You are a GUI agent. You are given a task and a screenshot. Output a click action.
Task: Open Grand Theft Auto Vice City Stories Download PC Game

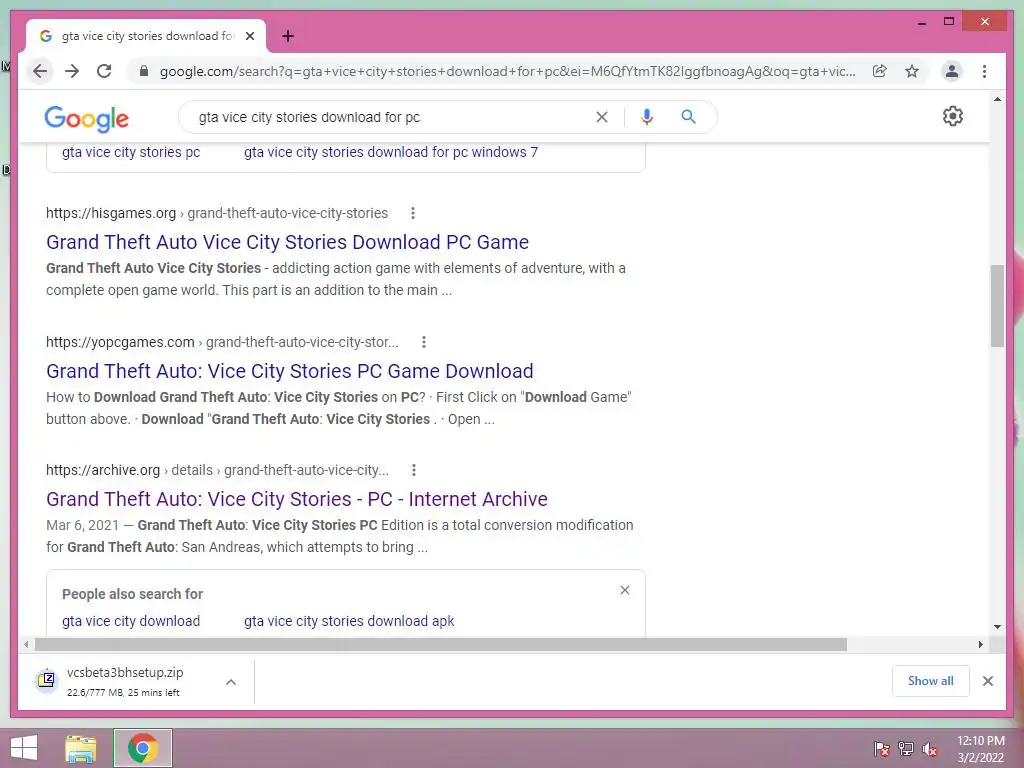tap(287, 242)
